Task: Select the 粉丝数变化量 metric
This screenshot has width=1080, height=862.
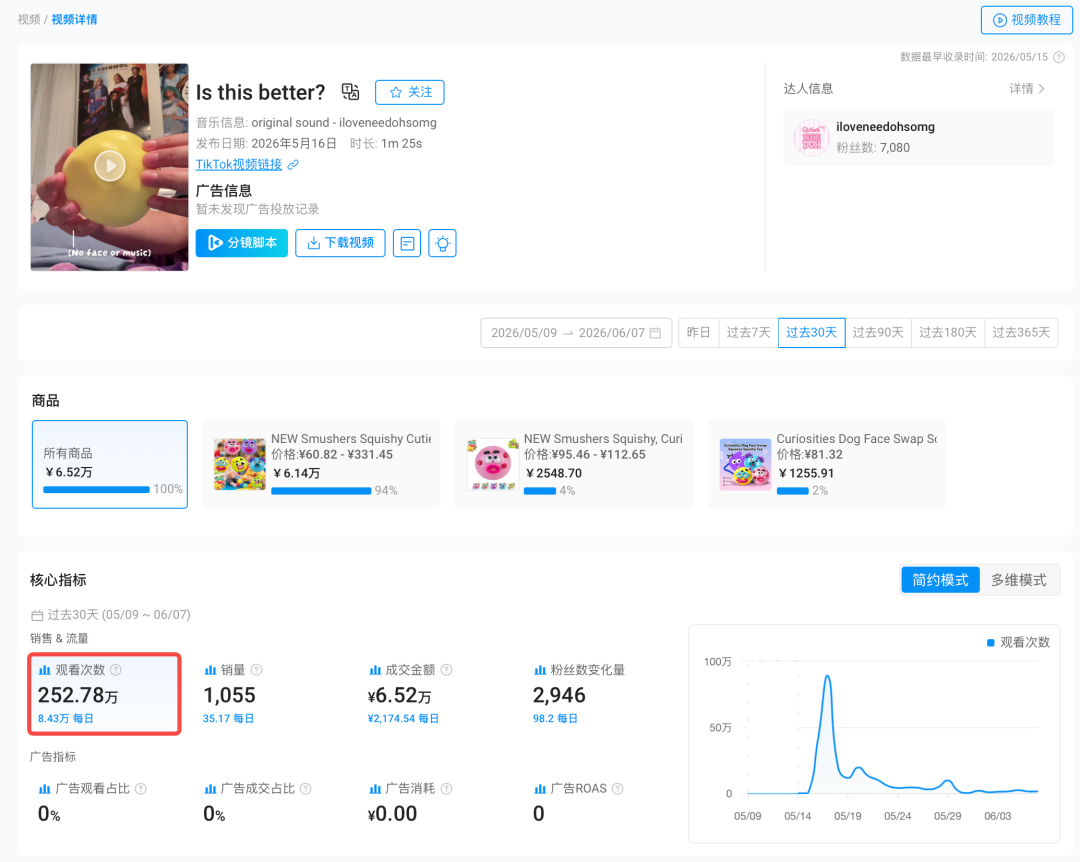Action: click(579, 694)
